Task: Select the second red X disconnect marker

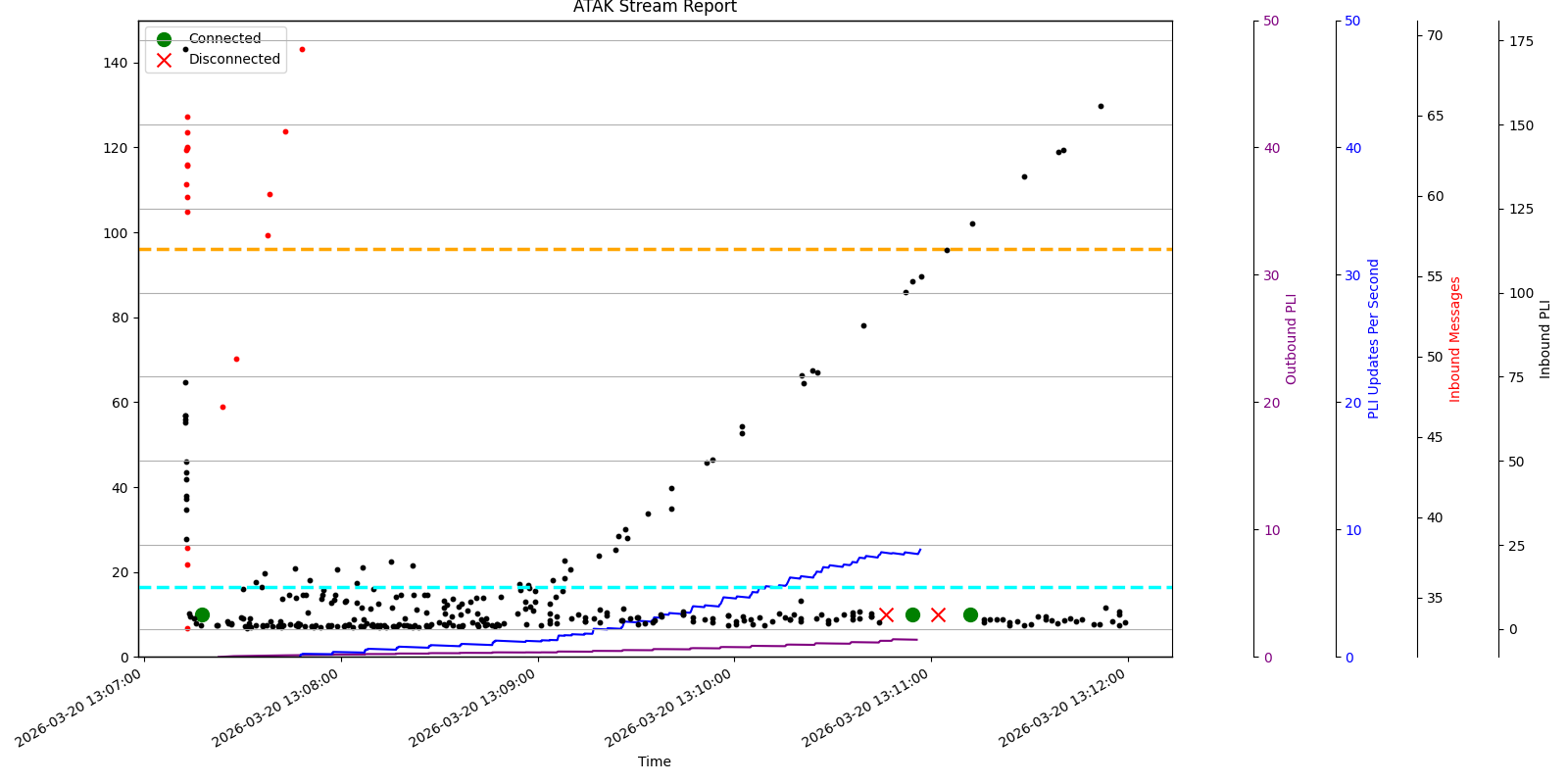Action: (x=938, y=614)
